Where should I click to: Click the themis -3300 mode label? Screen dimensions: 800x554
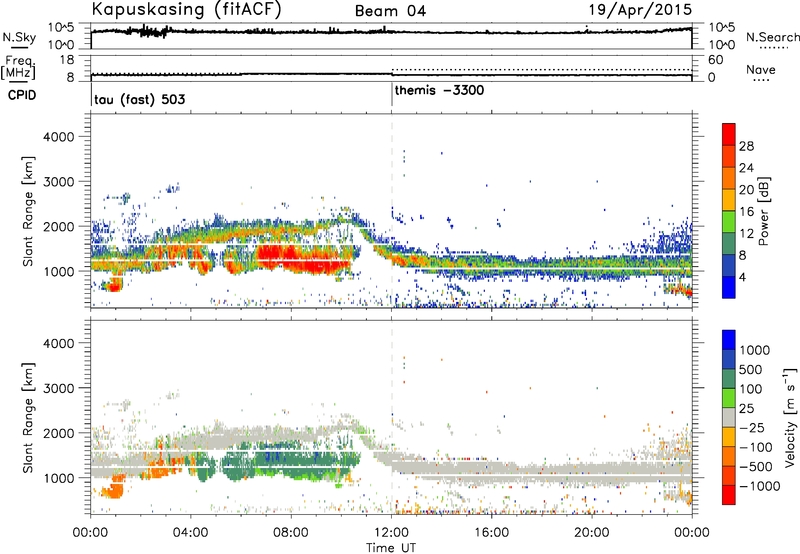point(439,91)
